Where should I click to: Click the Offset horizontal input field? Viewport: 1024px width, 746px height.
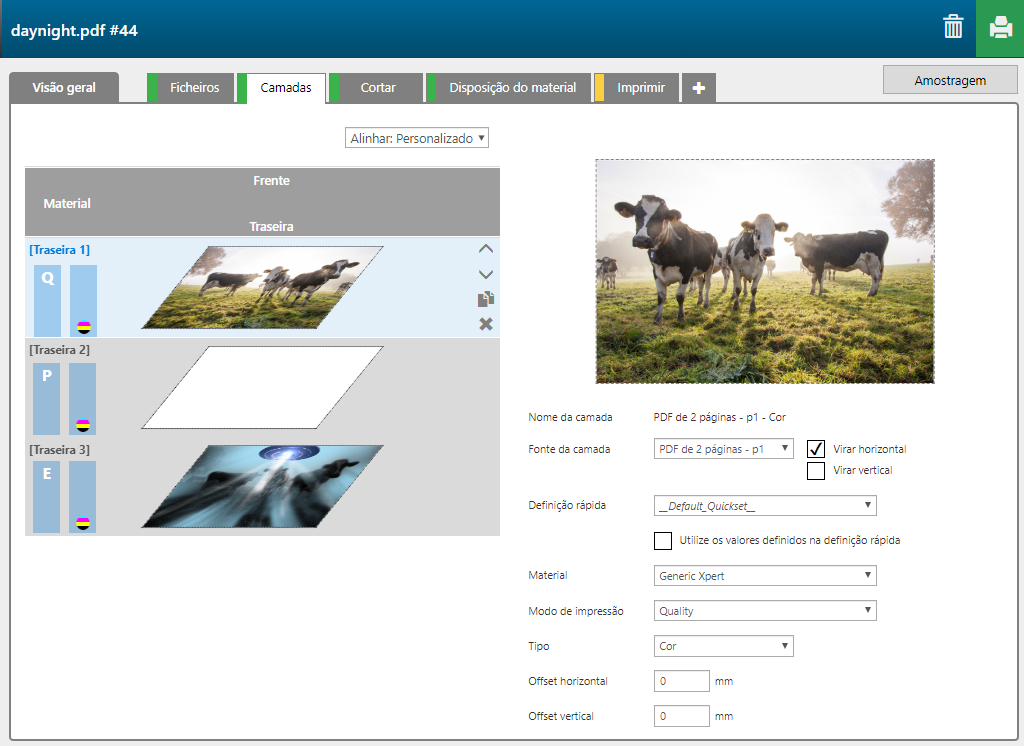tap(681, 682)
